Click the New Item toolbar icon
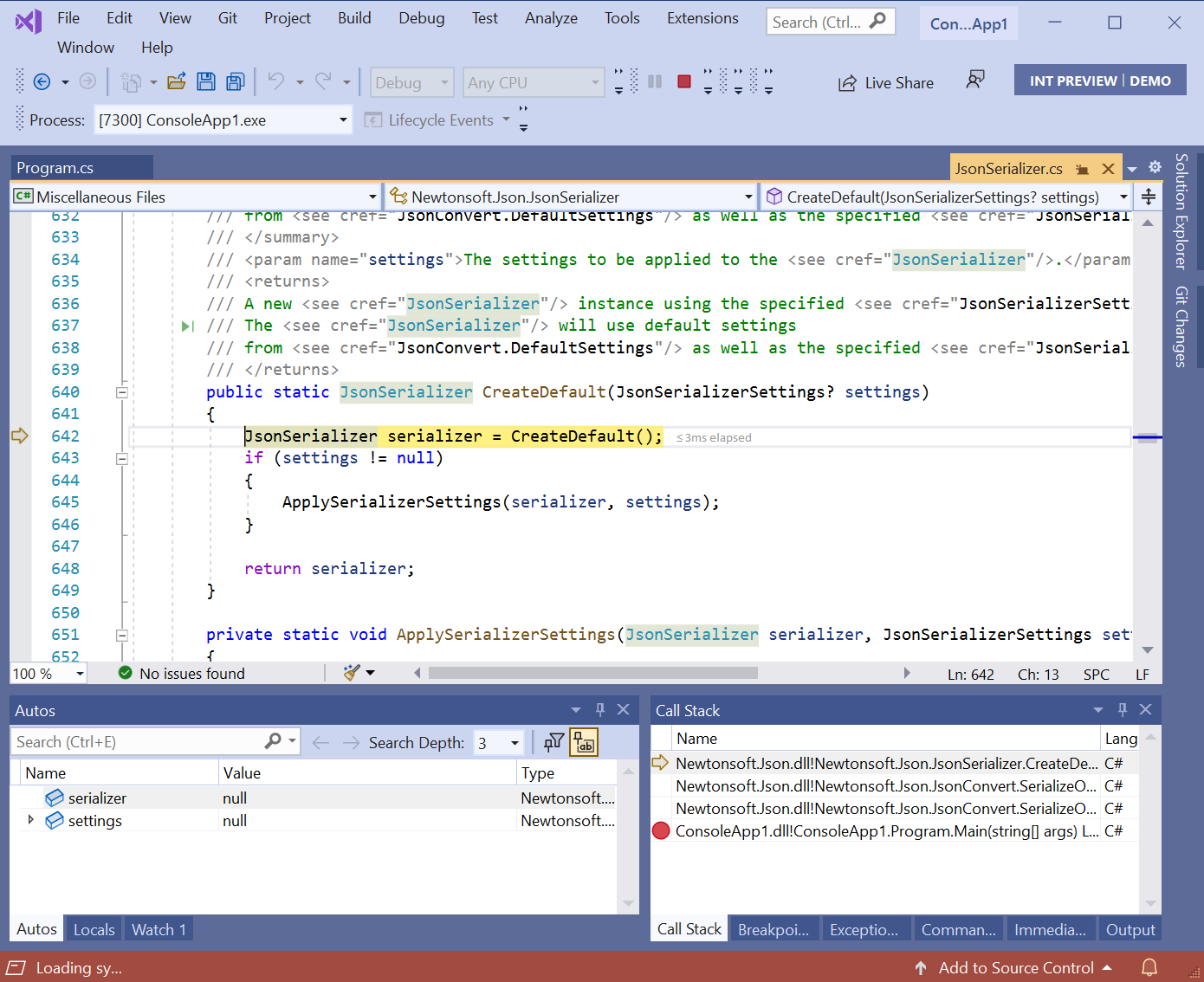Viewport: 1204px width, 982px height. pyautogui.click(x=131, y=82)
